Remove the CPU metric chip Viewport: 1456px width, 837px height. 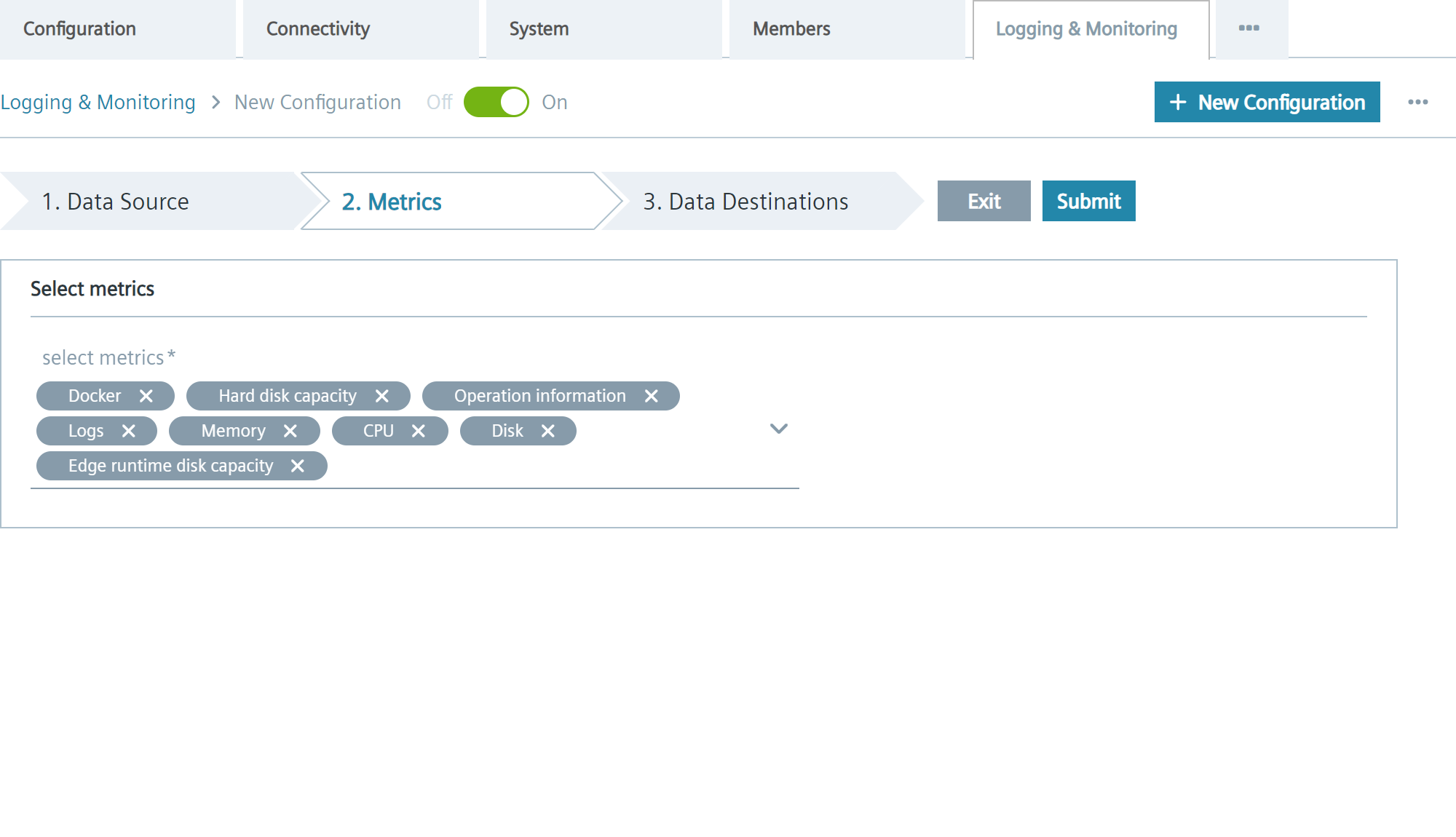(419, 430)
